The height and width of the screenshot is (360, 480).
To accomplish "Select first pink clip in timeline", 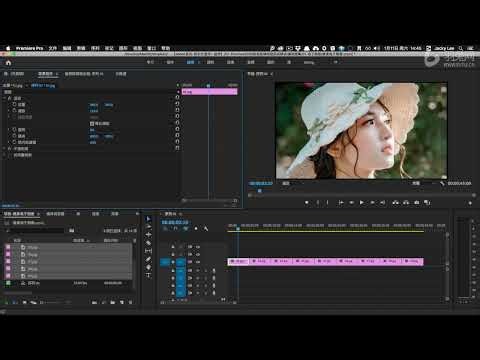I will point(238,262).
